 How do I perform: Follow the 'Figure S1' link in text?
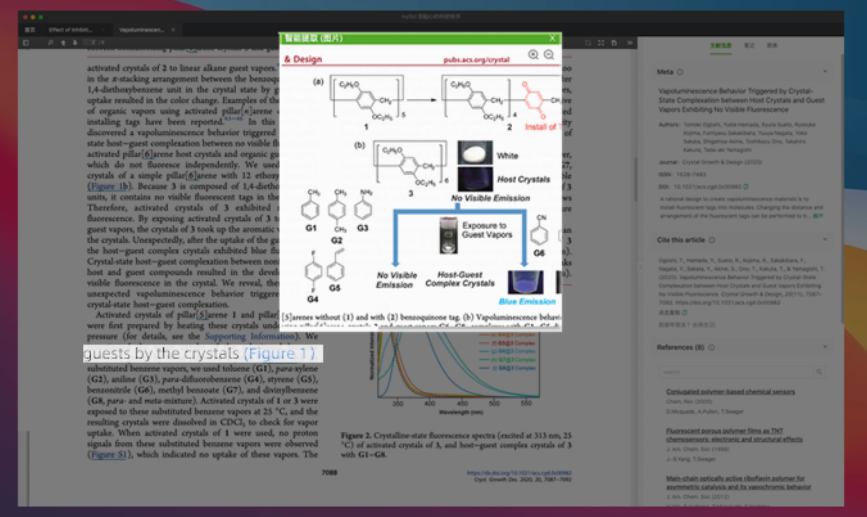click(109, 455)
